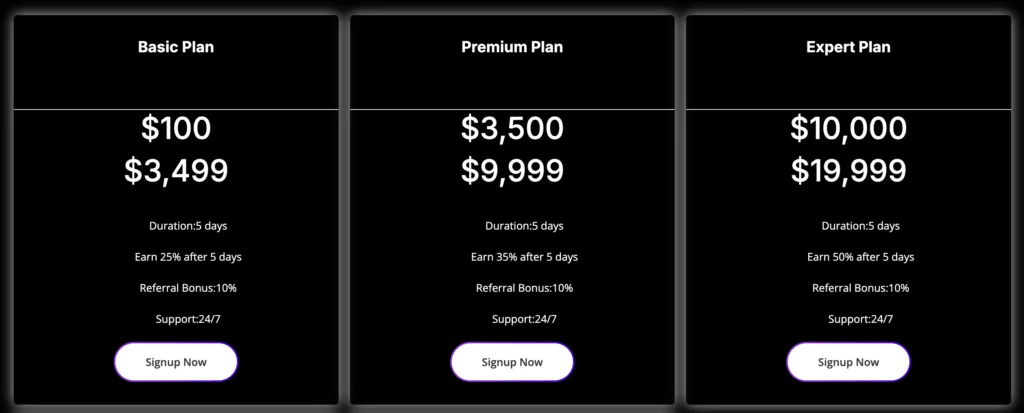Click Signup Now under Premium Plan
The width and height of the screenshot is (1024, 413).
(x=512, y=362)
